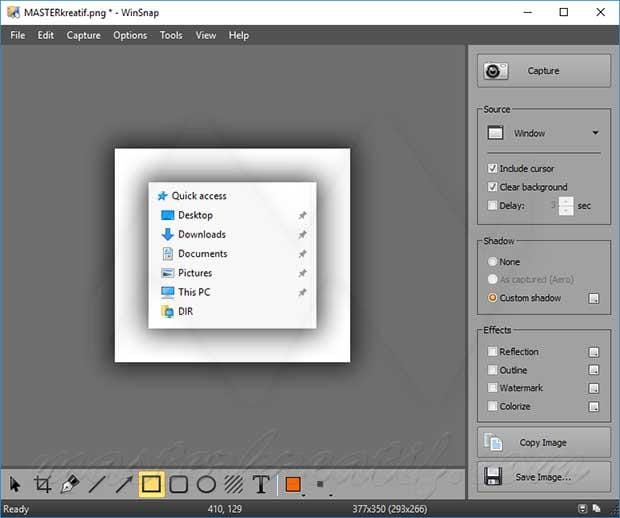
Task: Select the Rounded Rectangle tool
Action: point(178,484)
